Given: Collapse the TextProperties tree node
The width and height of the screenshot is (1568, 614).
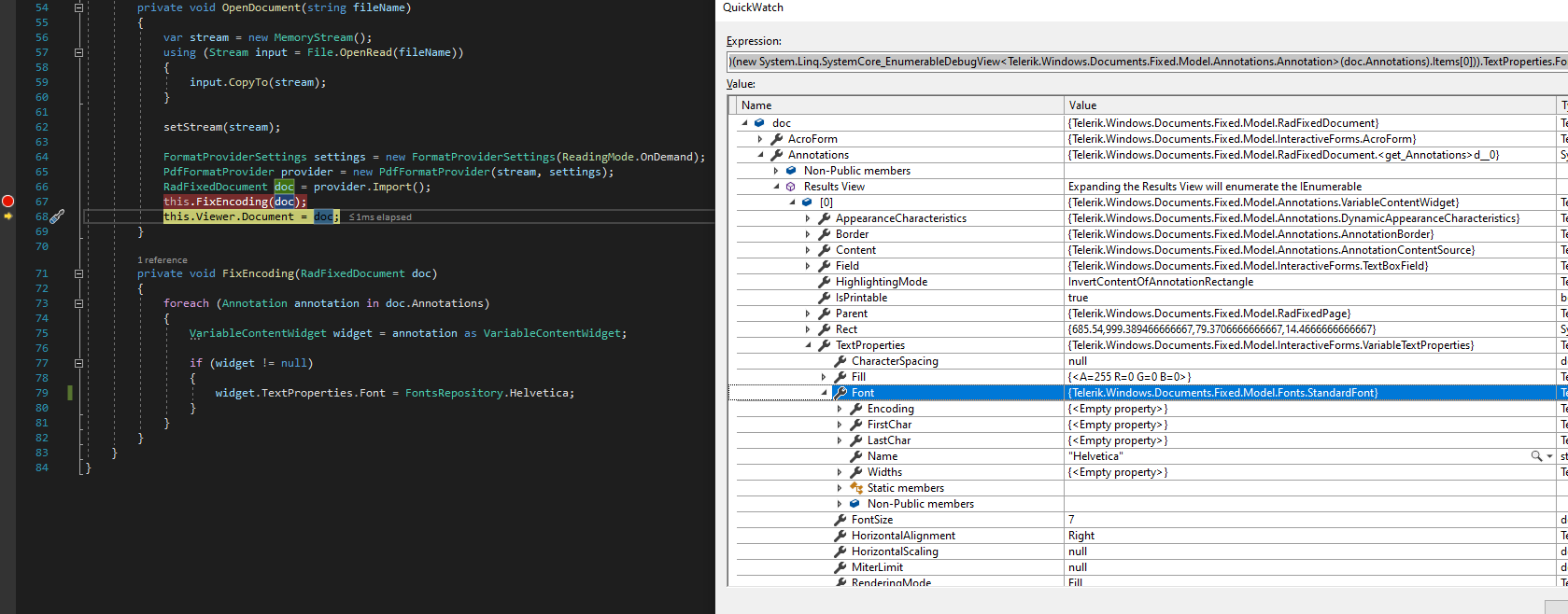Looking at the screenshot, I should click(808, 345).
